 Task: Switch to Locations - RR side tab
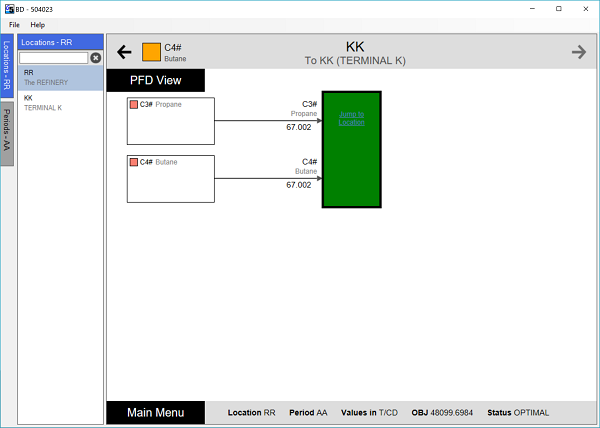click(x=7, y=67)
